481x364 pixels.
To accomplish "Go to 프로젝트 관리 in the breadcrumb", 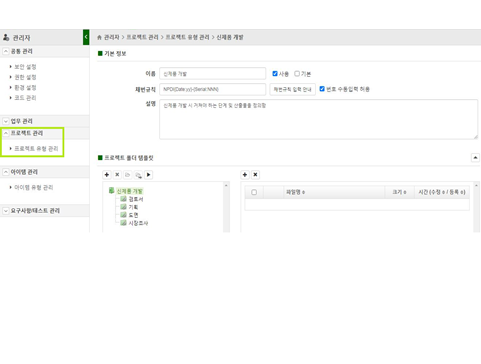I will click(x=142, y=37).
